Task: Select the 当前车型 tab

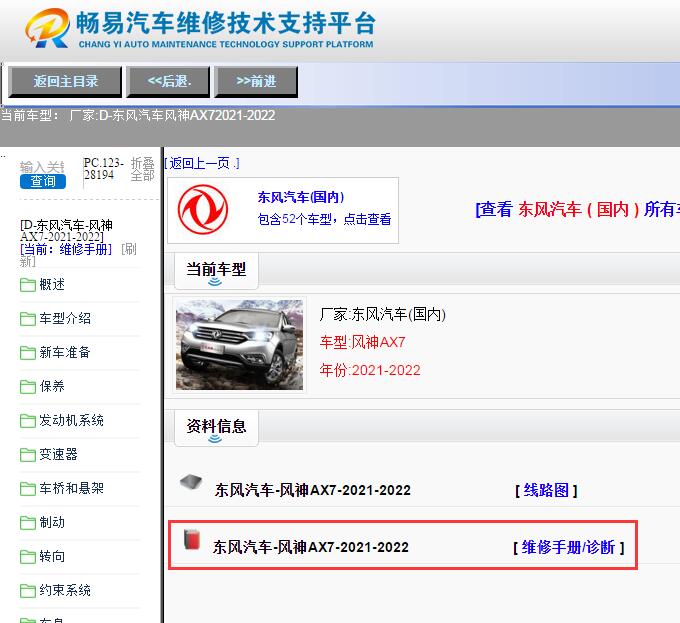Action: click(216, 271)
